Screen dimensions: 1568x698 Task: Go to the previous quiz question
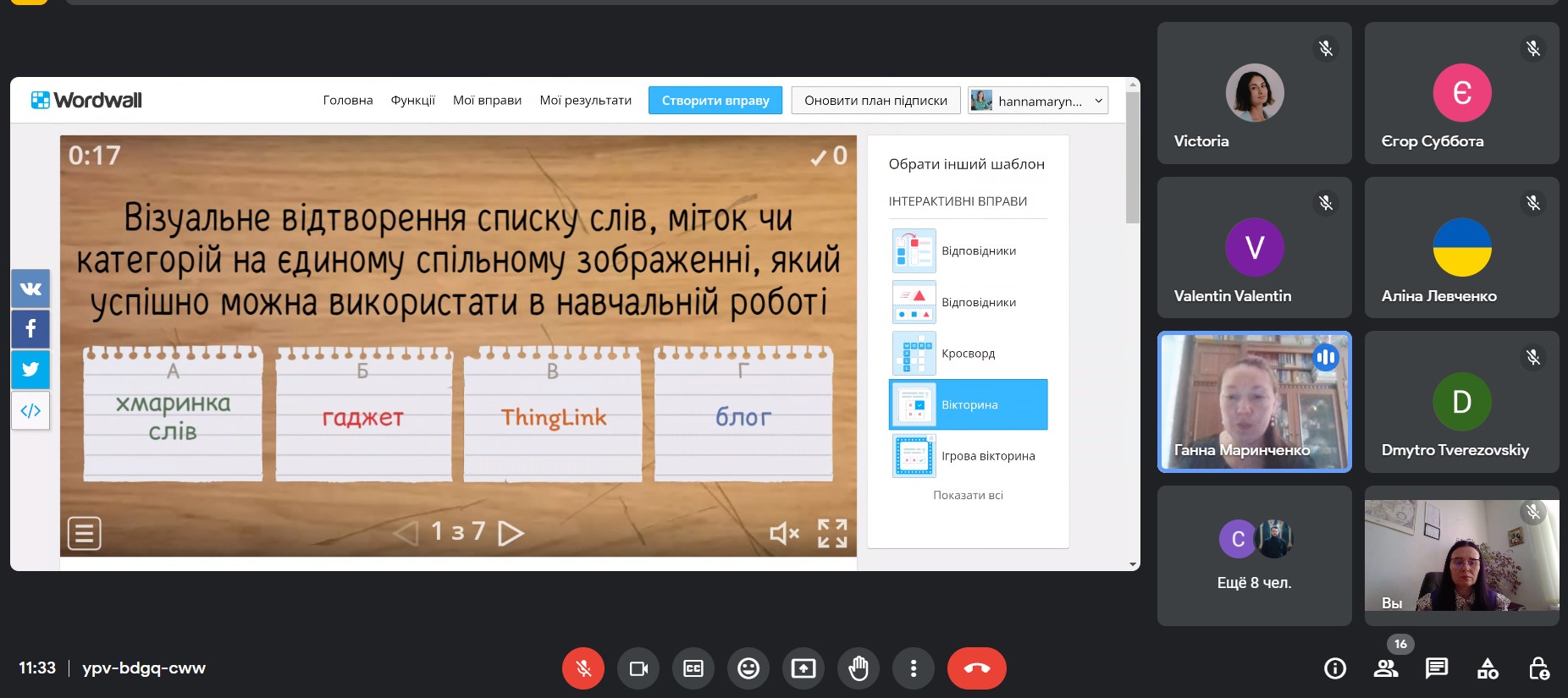406,533
